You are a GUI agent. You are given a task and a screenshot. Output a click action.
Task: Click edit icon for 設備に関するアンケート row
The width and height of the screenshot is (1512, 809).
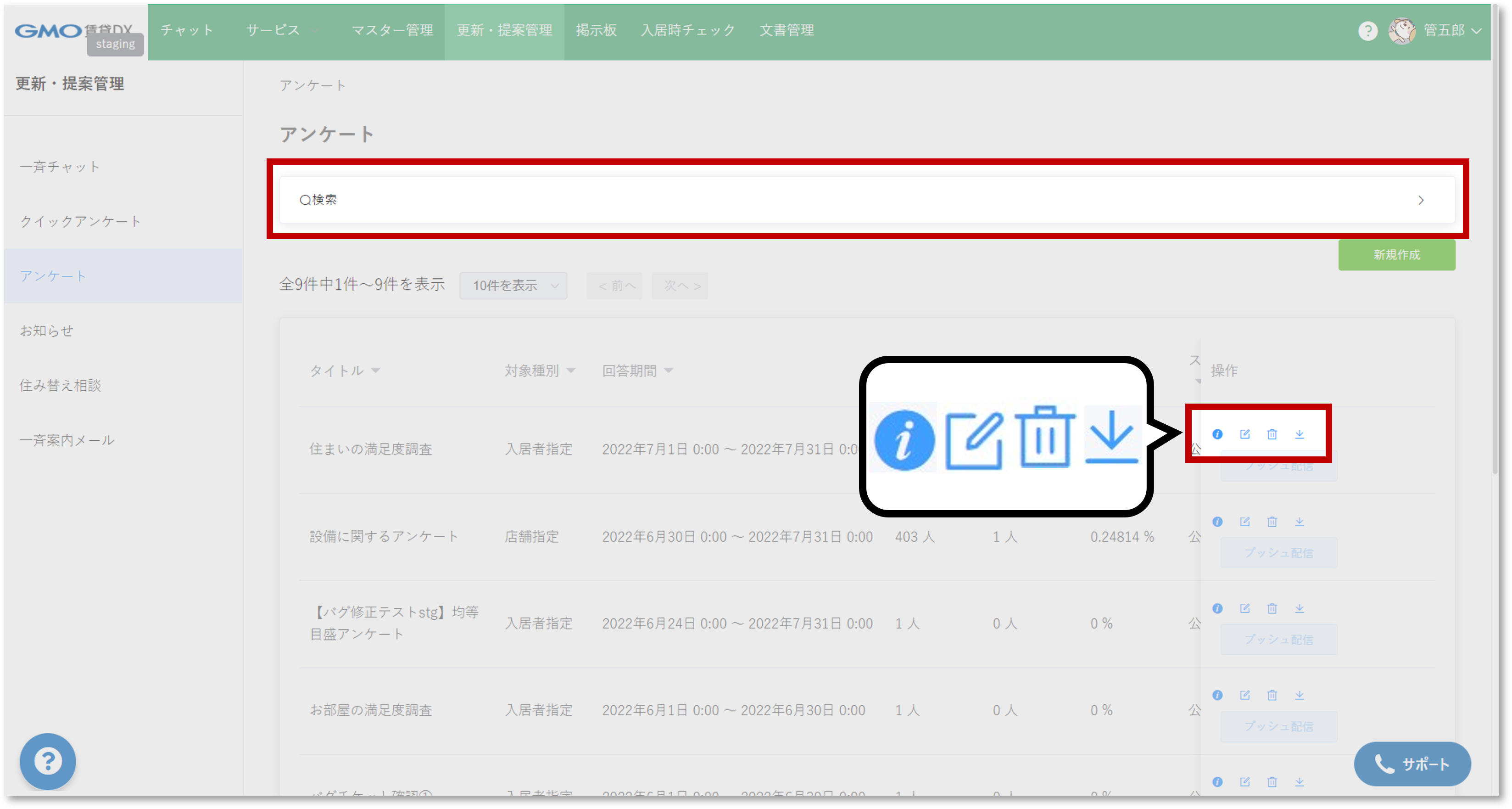pyautogui.click(x=1244, y=521)
